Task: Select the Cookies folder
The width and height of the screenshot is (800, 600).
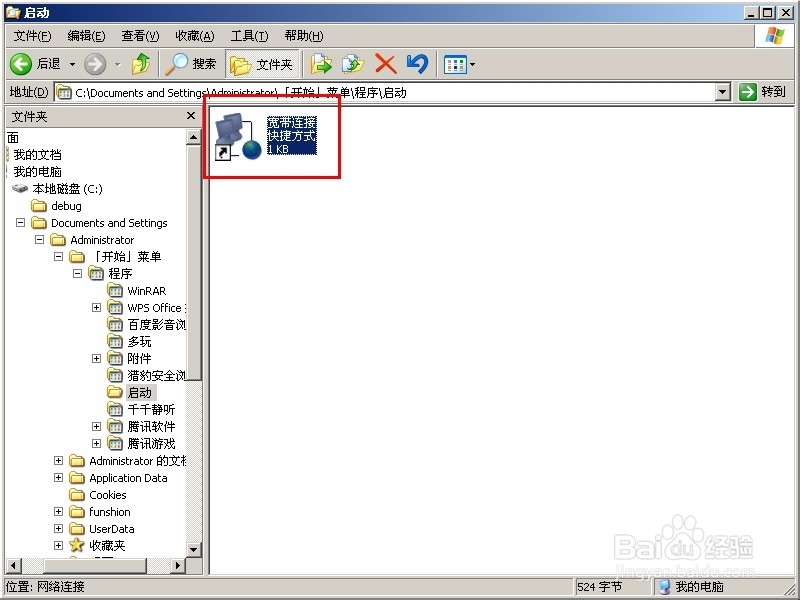Action: (108, 495)
